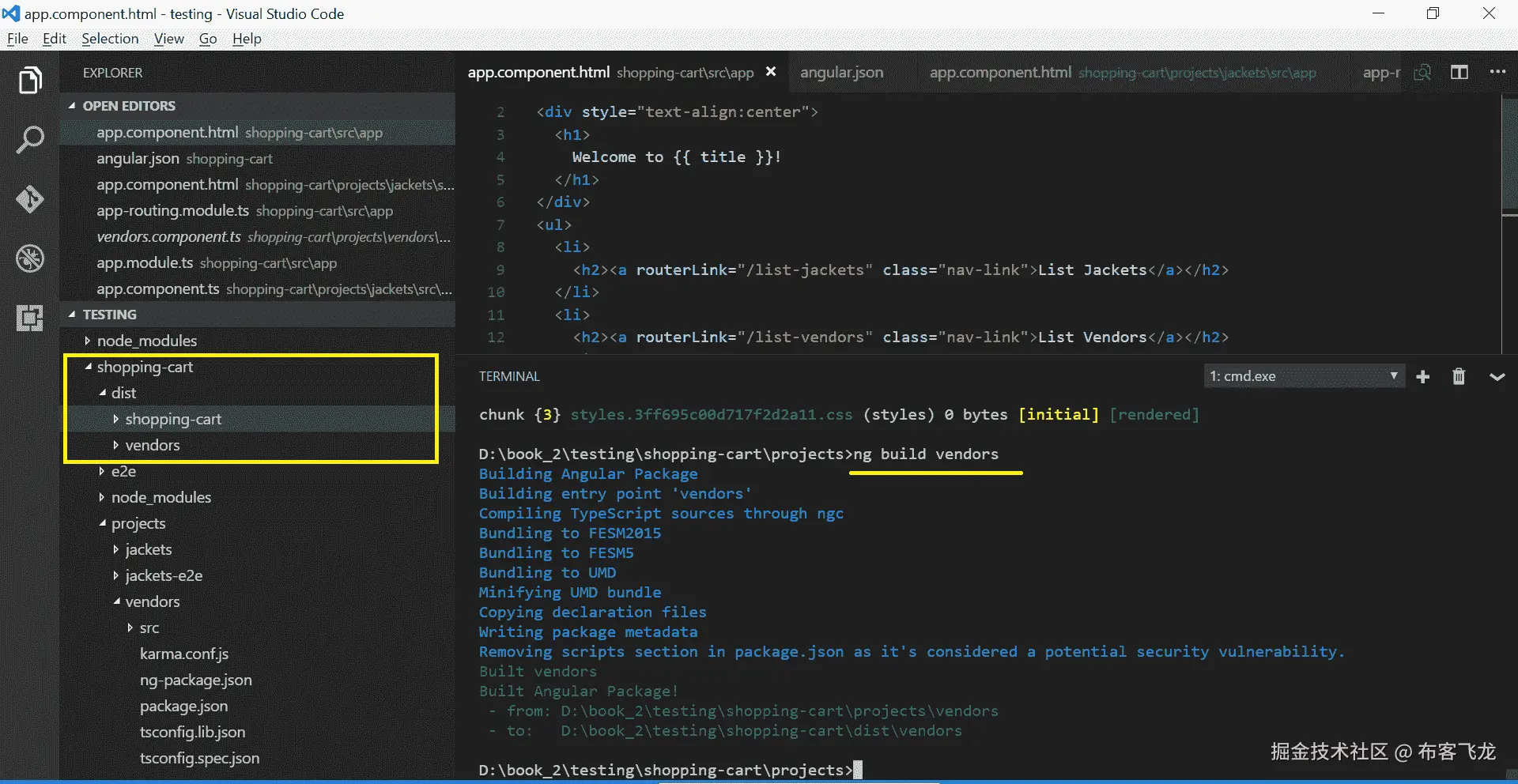Image resolution: width=1518 pixels, height=784 pixels.
Task: Open the Debug view in activity bar
Action: click(x=30, y=258)
